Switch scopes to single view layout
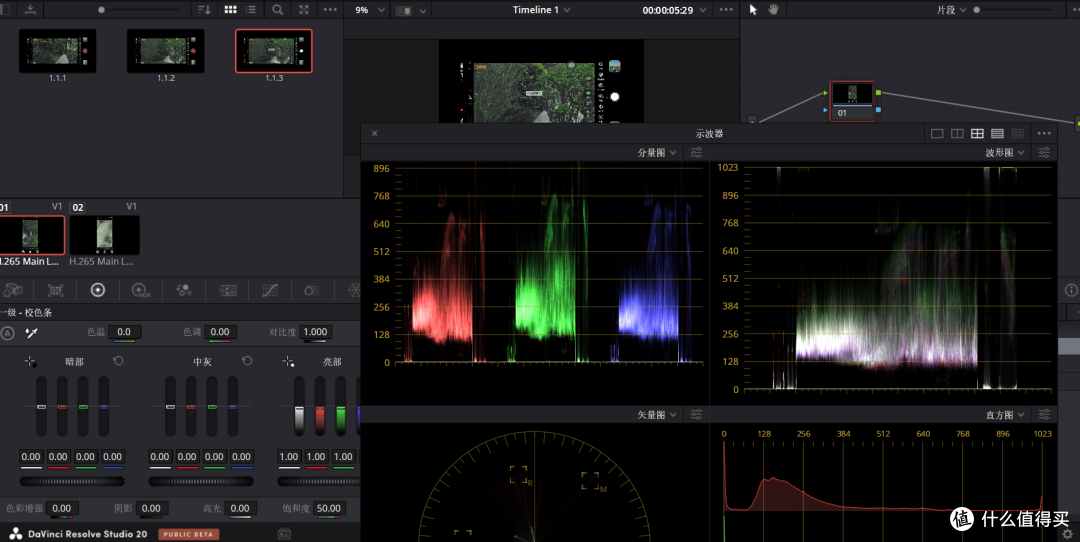1080x542 pixels. 937,134
